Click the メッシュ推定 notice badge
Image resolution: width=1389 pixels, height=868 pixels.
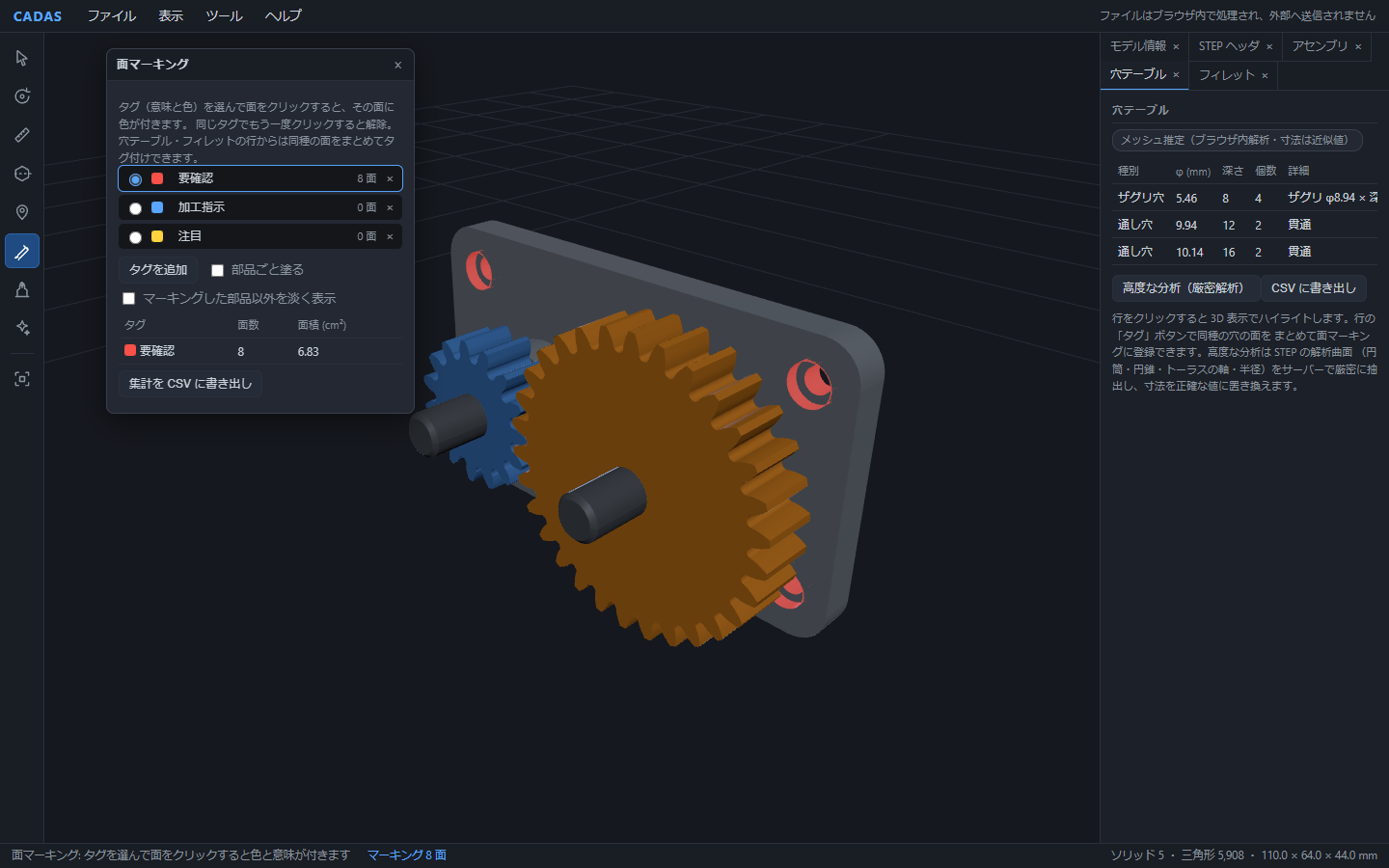point(1237,140)
